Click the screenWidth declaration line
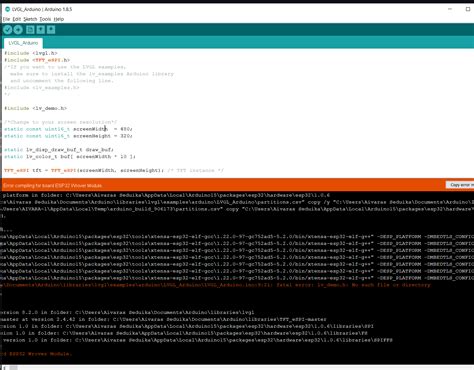Screen dimensions: 474x370 coord(68,129)
